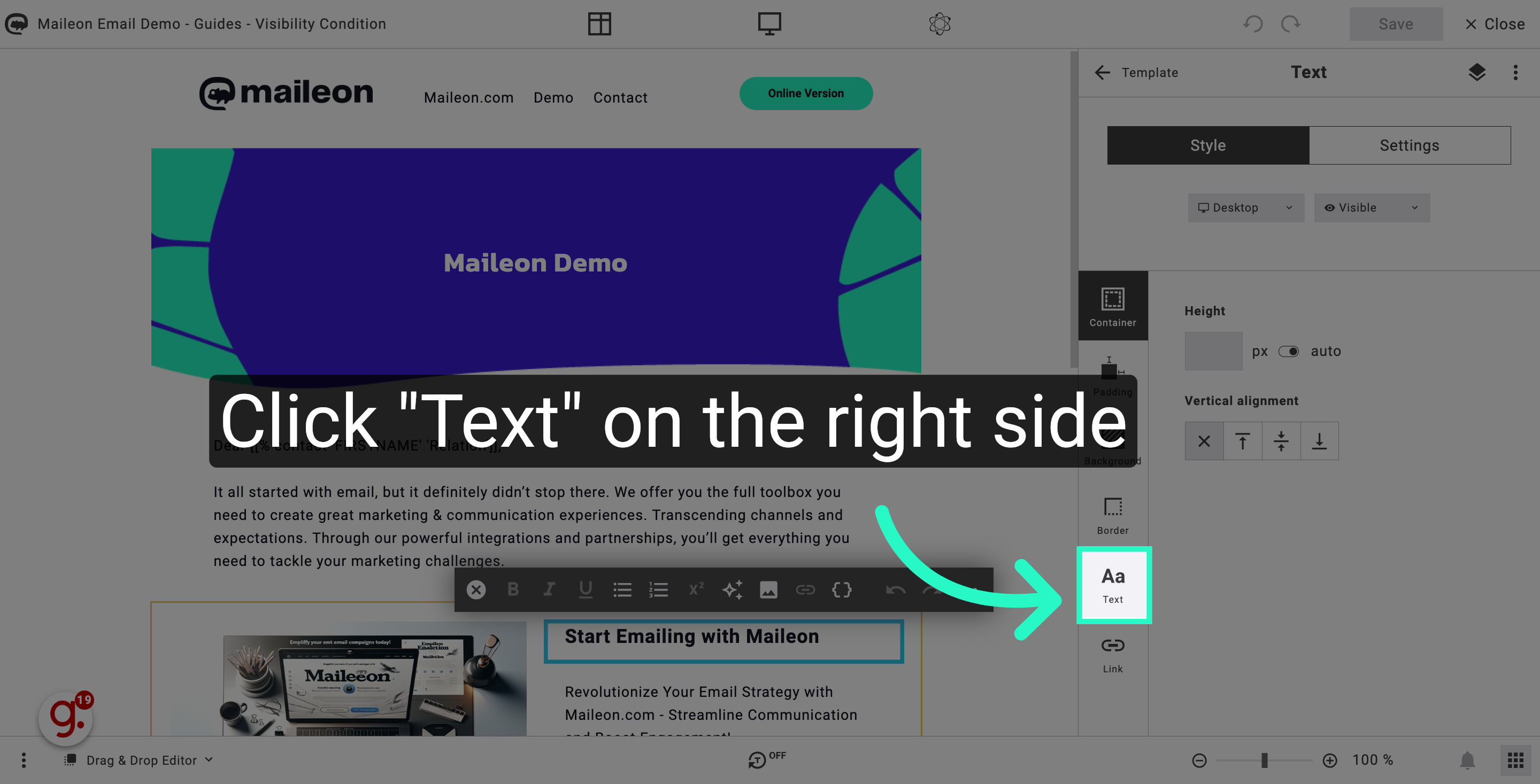This screenshot has height=784, width=1540.
Task: Open the Contact navigation link
Action: click(620, 97)
